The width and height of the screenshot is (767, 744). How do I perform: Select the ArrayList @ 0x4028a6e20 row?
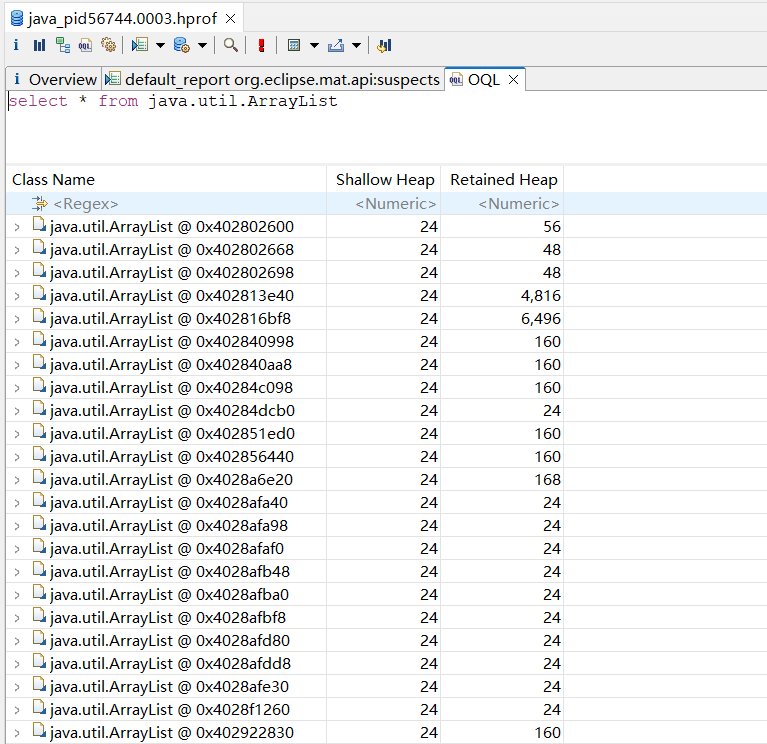click(171, 479)
